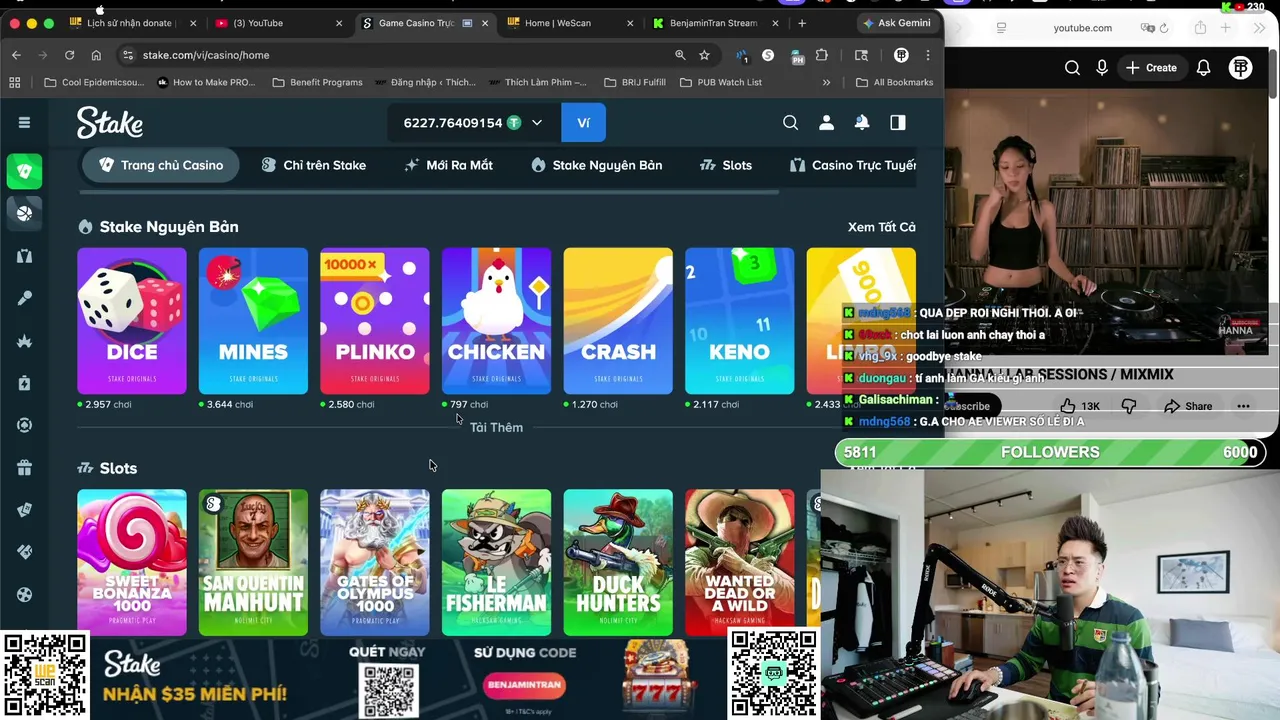Screen dimensions: 1280x720
Task: Click YouTube search icon in right window
Action: pyautogui.click(x=1072, y=67)
